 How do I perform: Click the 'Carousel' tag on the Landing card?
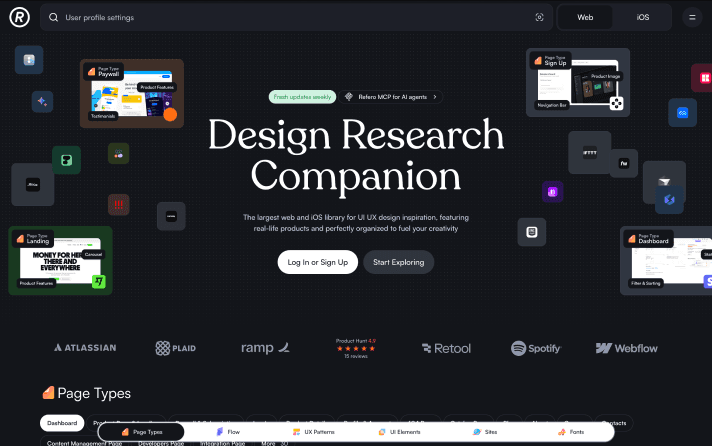(x=94, y=254)
